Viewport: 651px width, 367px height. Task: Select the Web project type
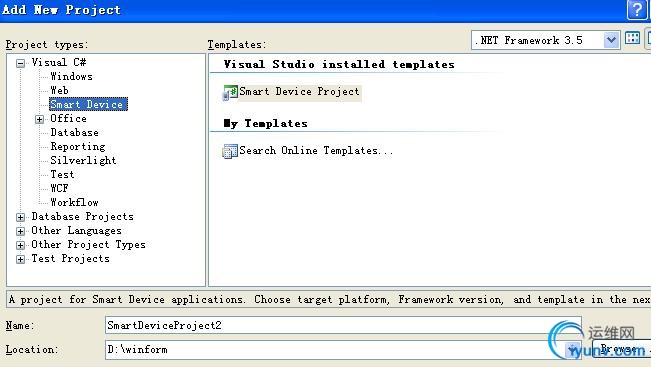click(59, 90)
